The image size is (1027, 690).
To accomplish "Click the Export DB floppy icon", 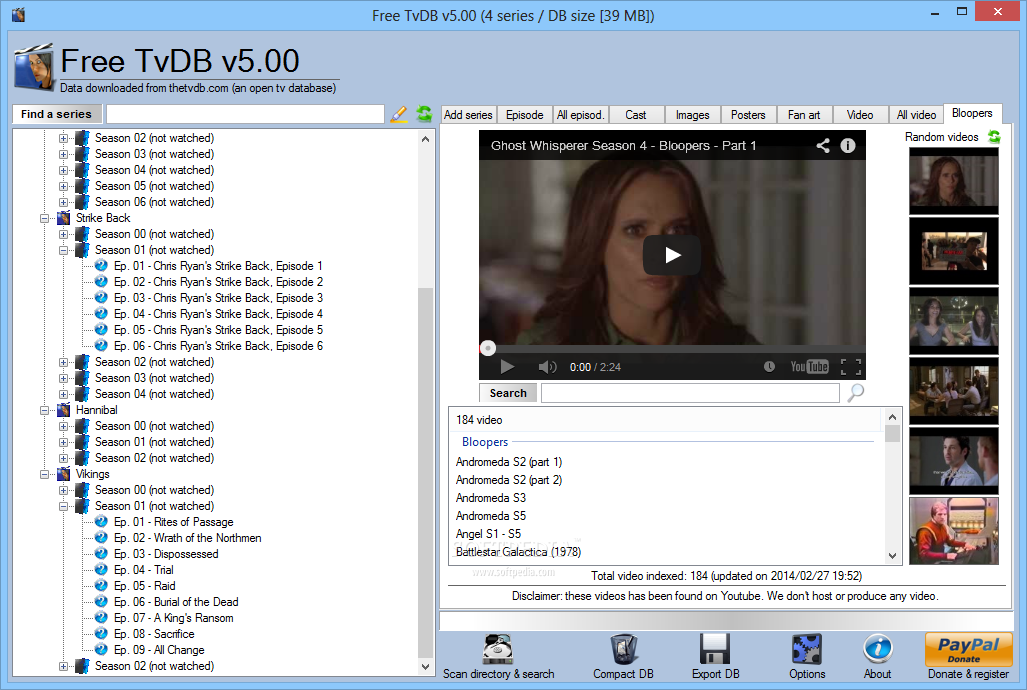I will pos(715,649).
